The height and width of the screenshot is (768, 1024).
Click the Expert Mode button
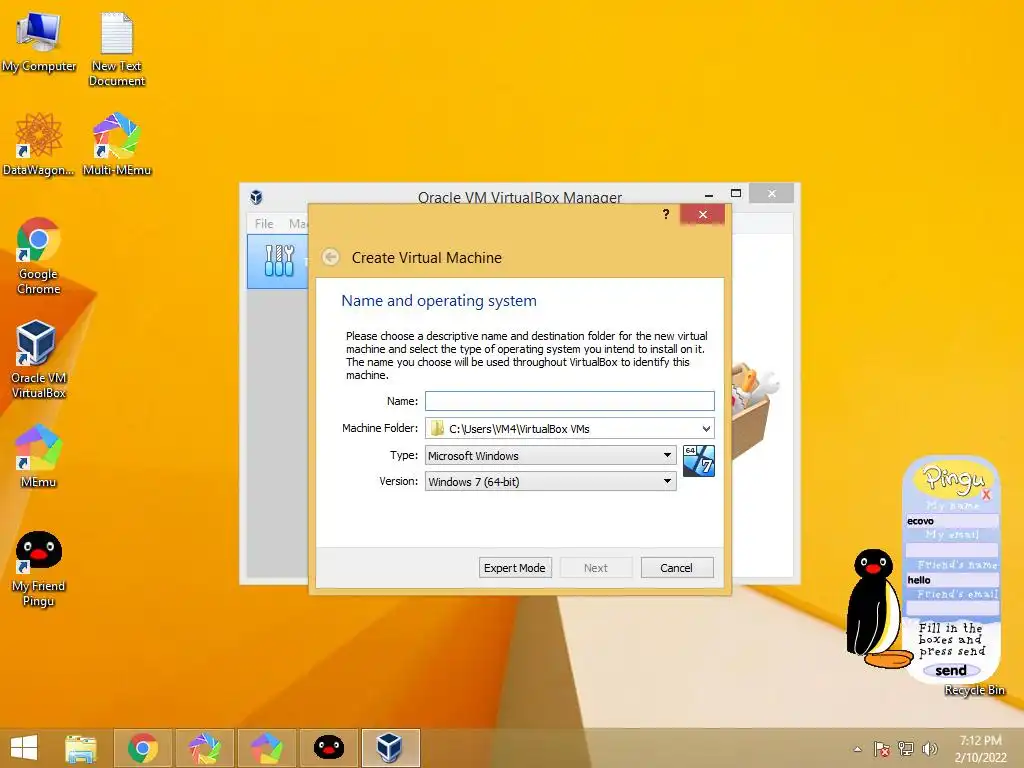tap(515, 568)
